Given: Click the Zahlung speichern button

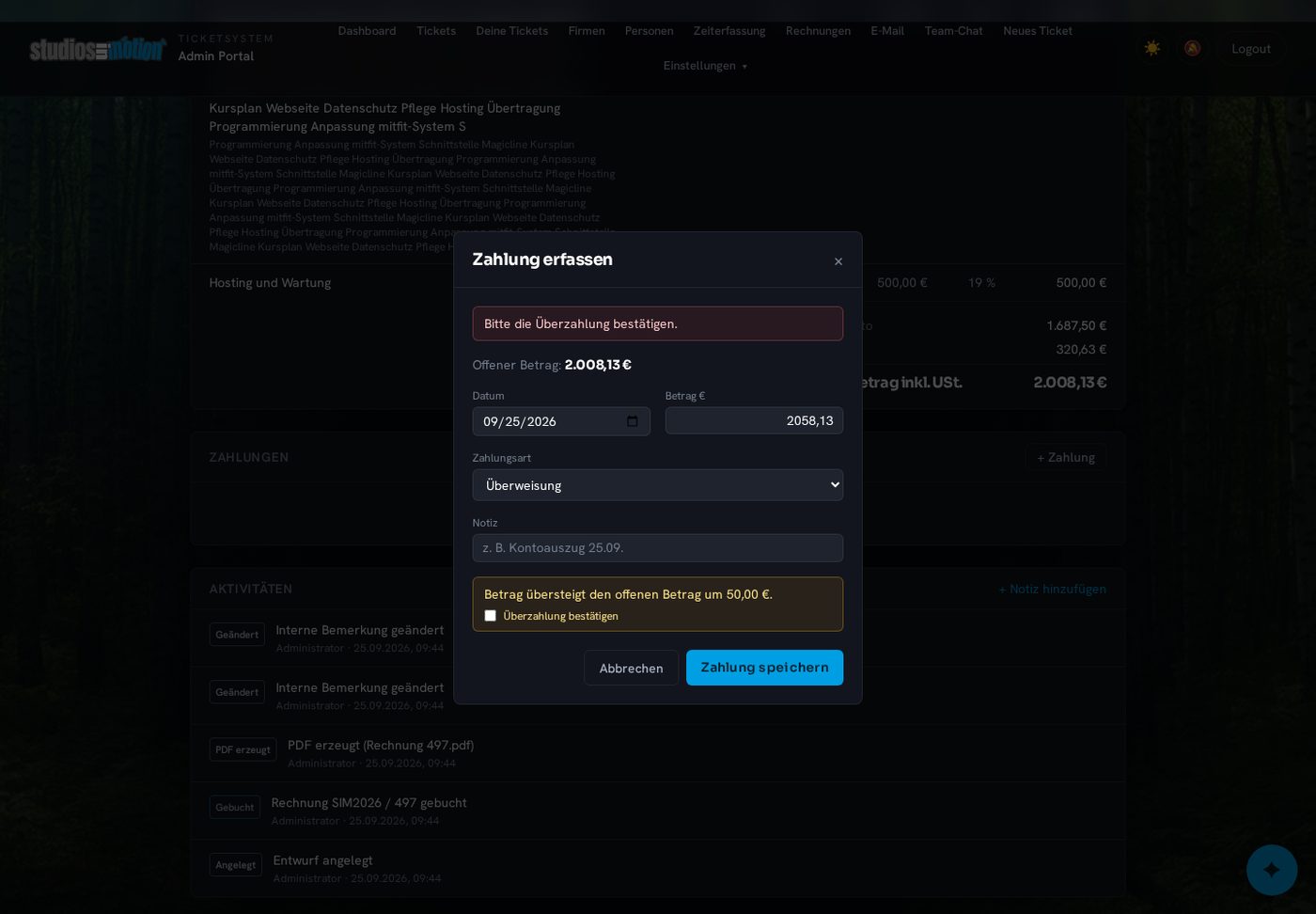Looking at the screenshot, I should (x=764, y=668).
